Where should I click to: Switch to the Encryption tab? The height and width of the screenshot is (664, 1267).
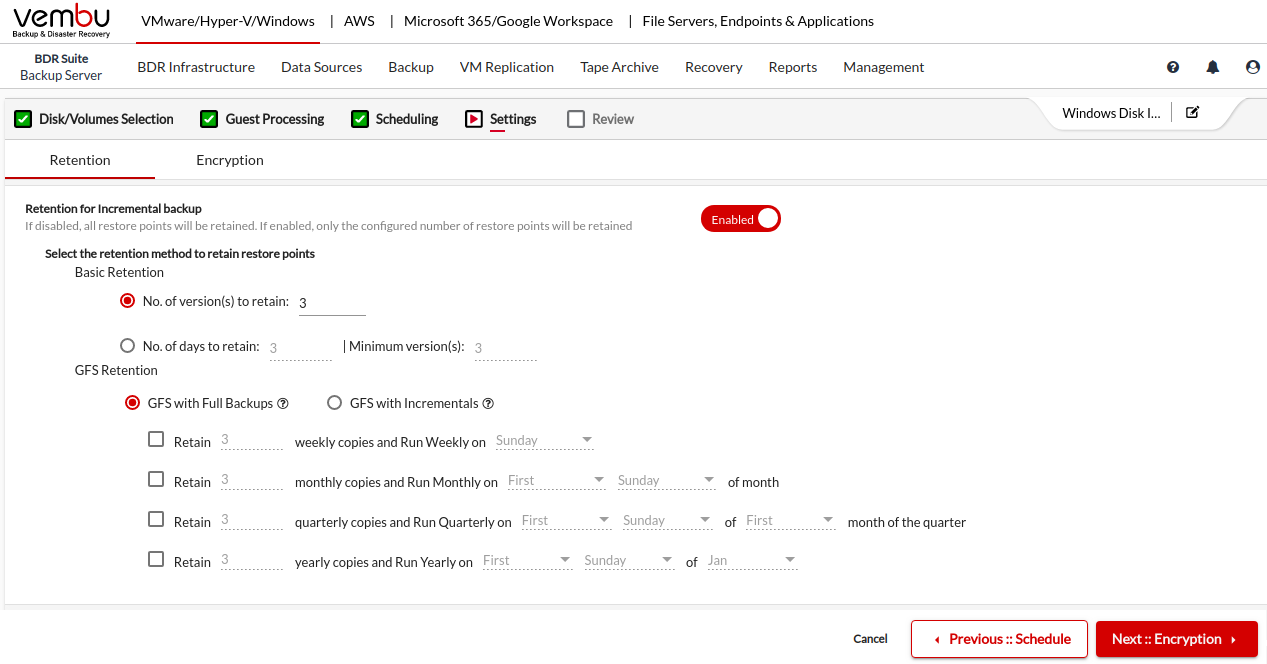pyautogui.click(x=230, y=160)
